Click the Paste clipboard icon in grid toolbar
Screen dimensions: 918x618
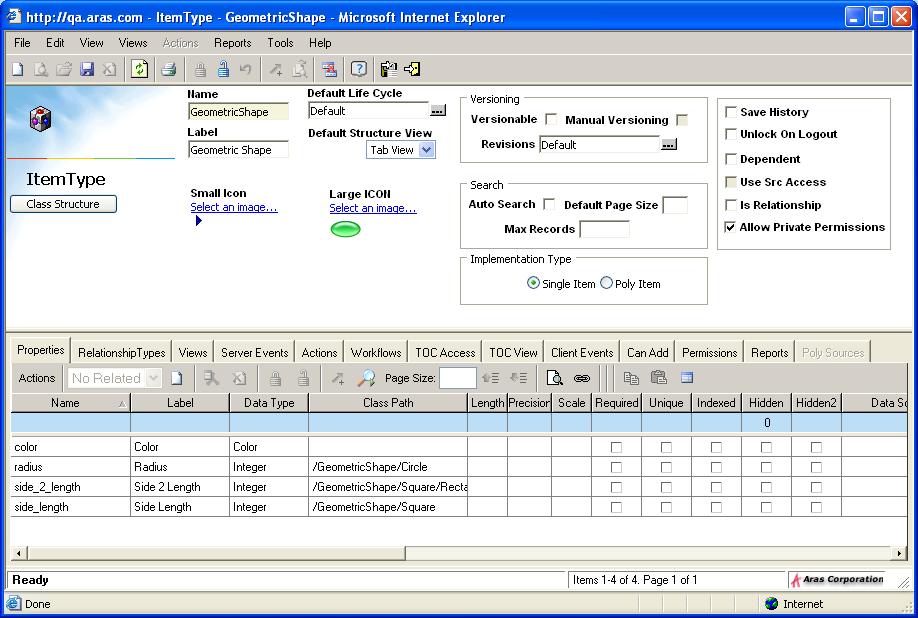[x=659, y=378]
